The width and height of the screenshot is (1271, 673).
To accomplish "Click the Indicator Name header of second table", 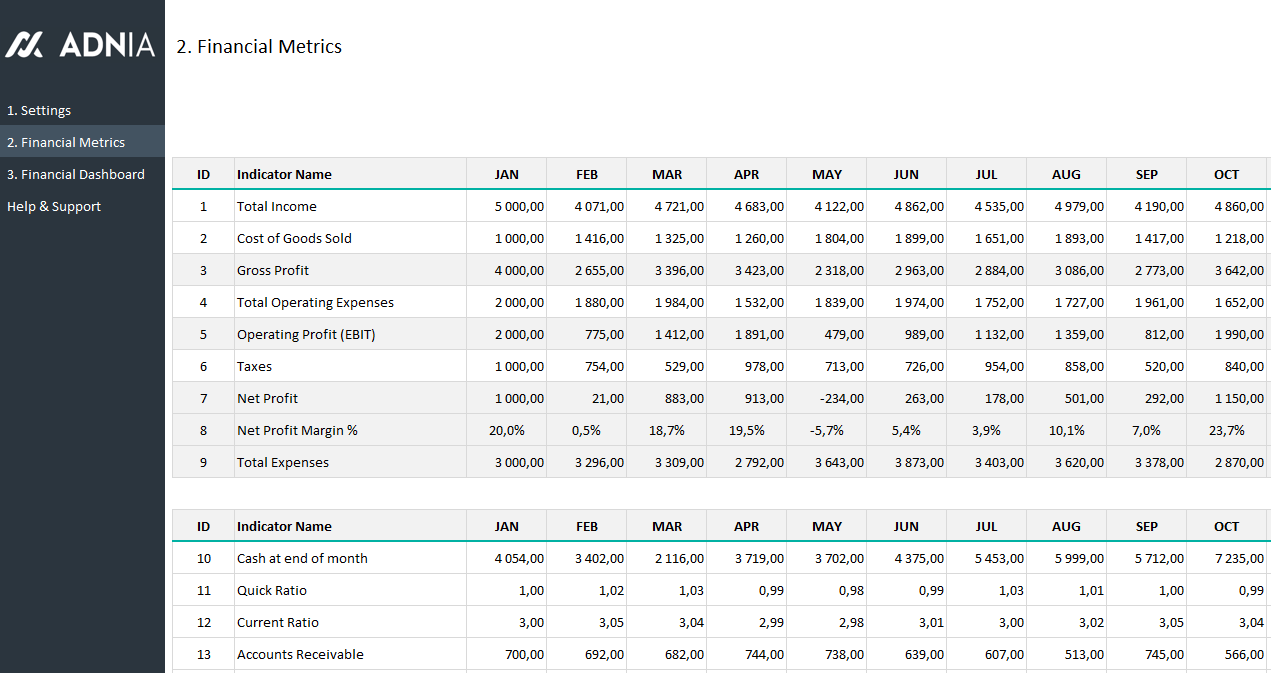I will click(x=284, y=527).
